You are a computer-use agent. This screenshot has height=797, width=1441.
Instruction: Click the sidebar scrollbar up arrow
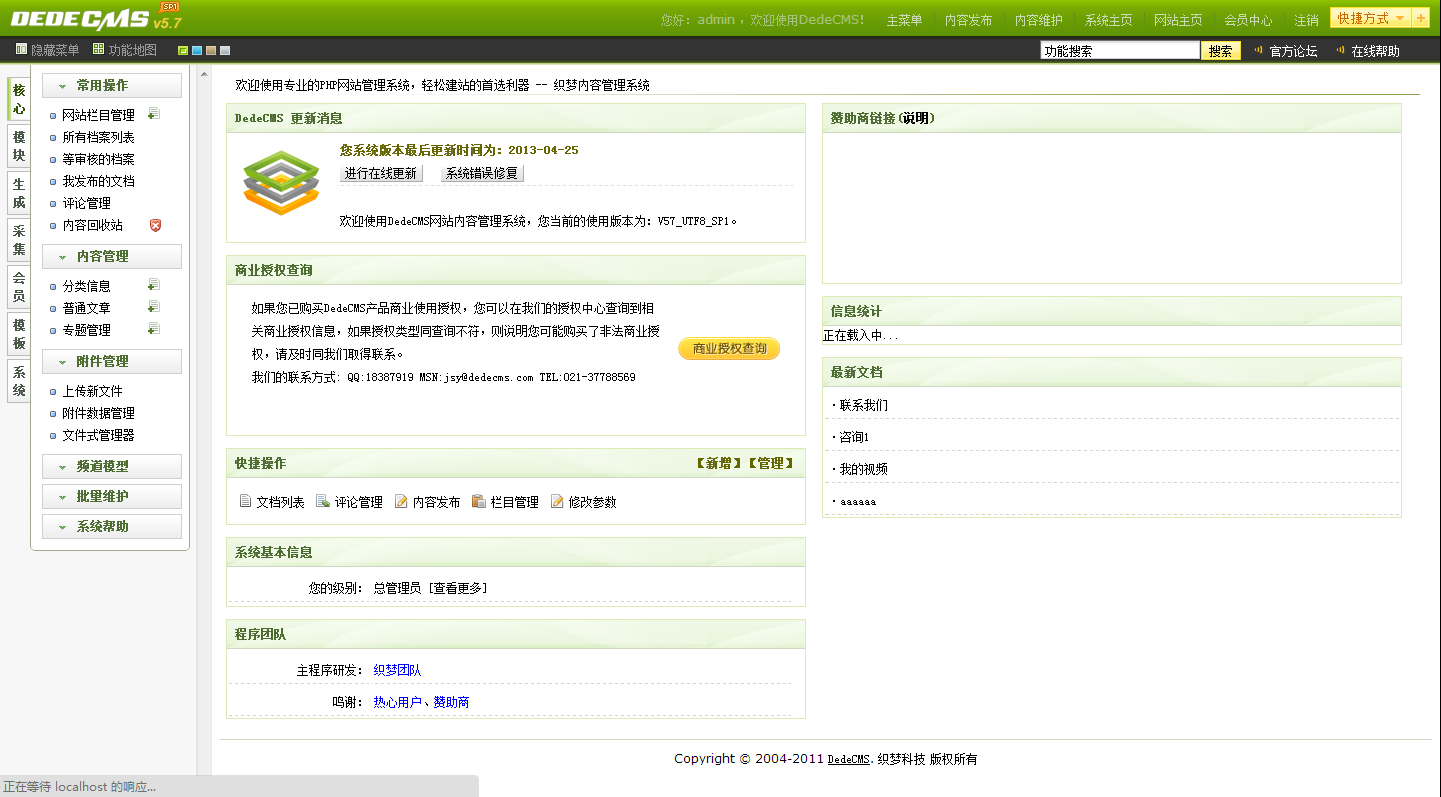point(204,74)
